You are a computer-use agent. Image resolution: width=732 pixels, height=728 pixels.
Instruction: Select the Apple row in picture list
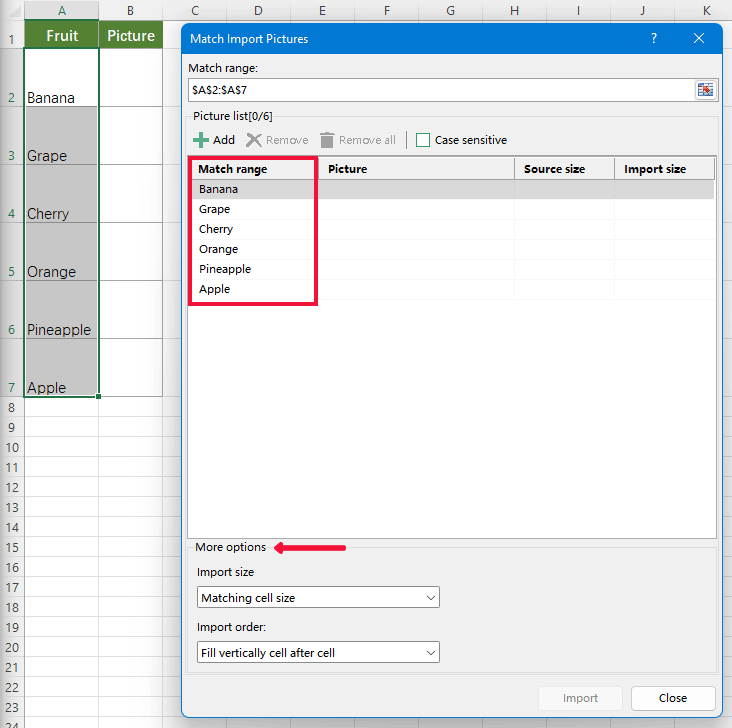[451, 290]
